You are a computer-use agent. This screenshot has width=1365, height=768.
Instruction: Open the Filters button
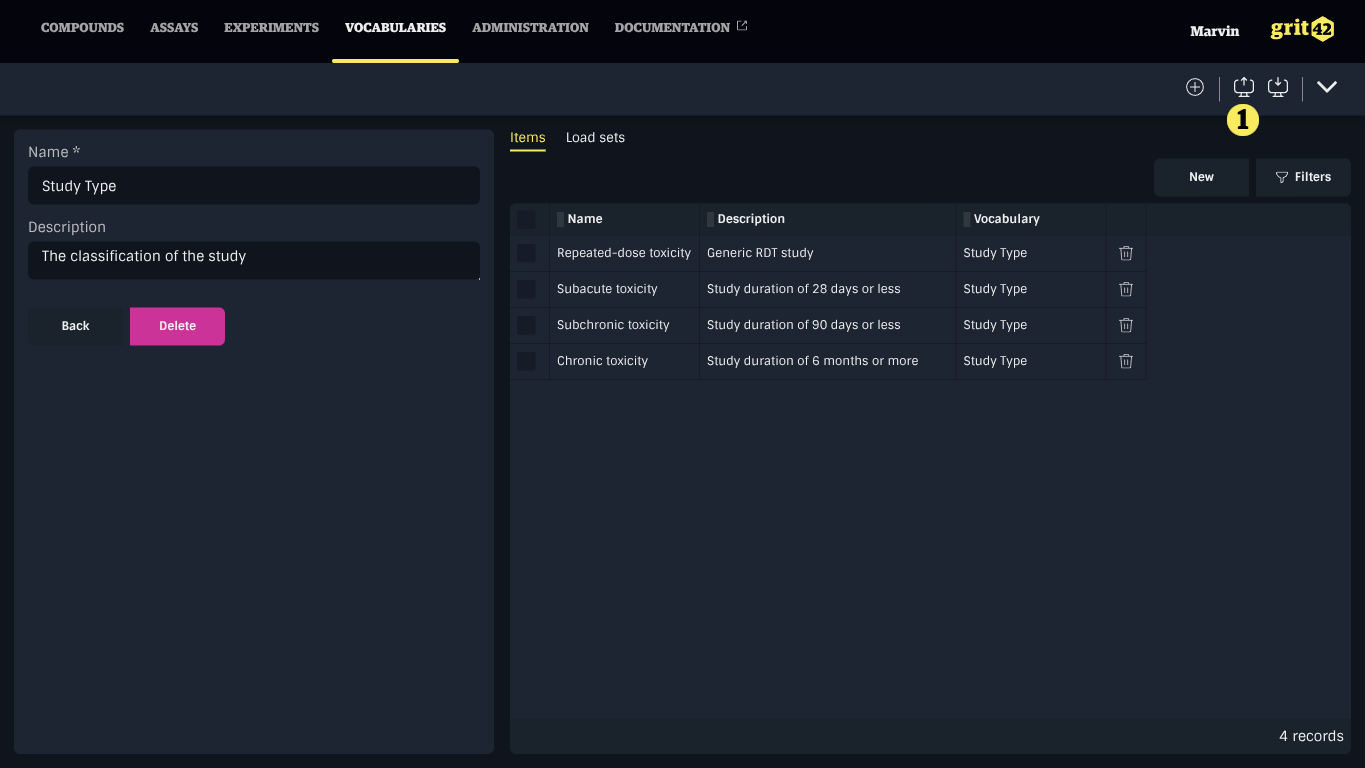point(1303,177)
